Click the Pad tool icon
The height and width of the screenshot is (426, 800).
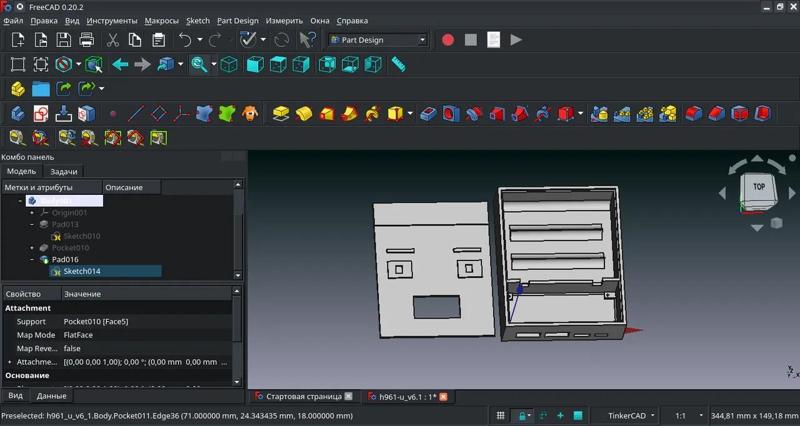pos(281,113)
